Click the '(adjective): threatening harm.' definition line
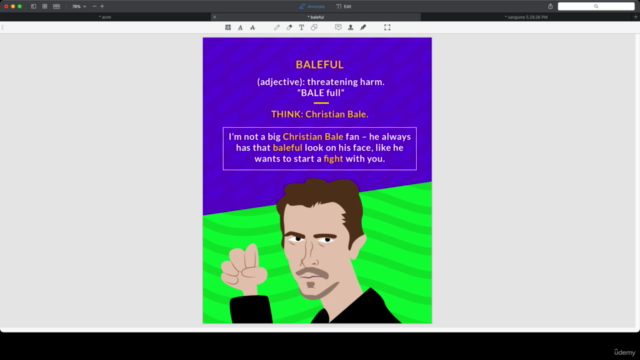Viewport: 640px width, 360px height. point(320,82)
